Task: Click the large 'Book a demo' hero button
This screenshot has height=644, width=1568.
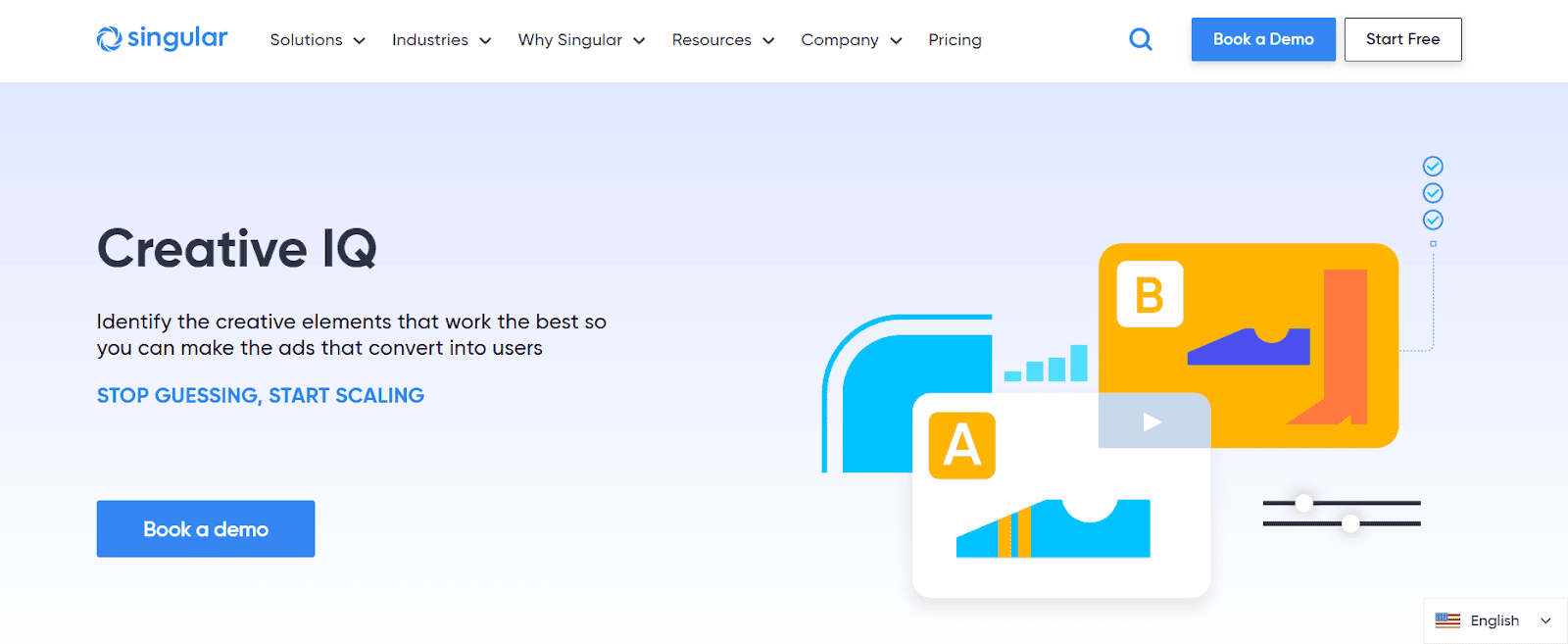Action: click(206, 529)
